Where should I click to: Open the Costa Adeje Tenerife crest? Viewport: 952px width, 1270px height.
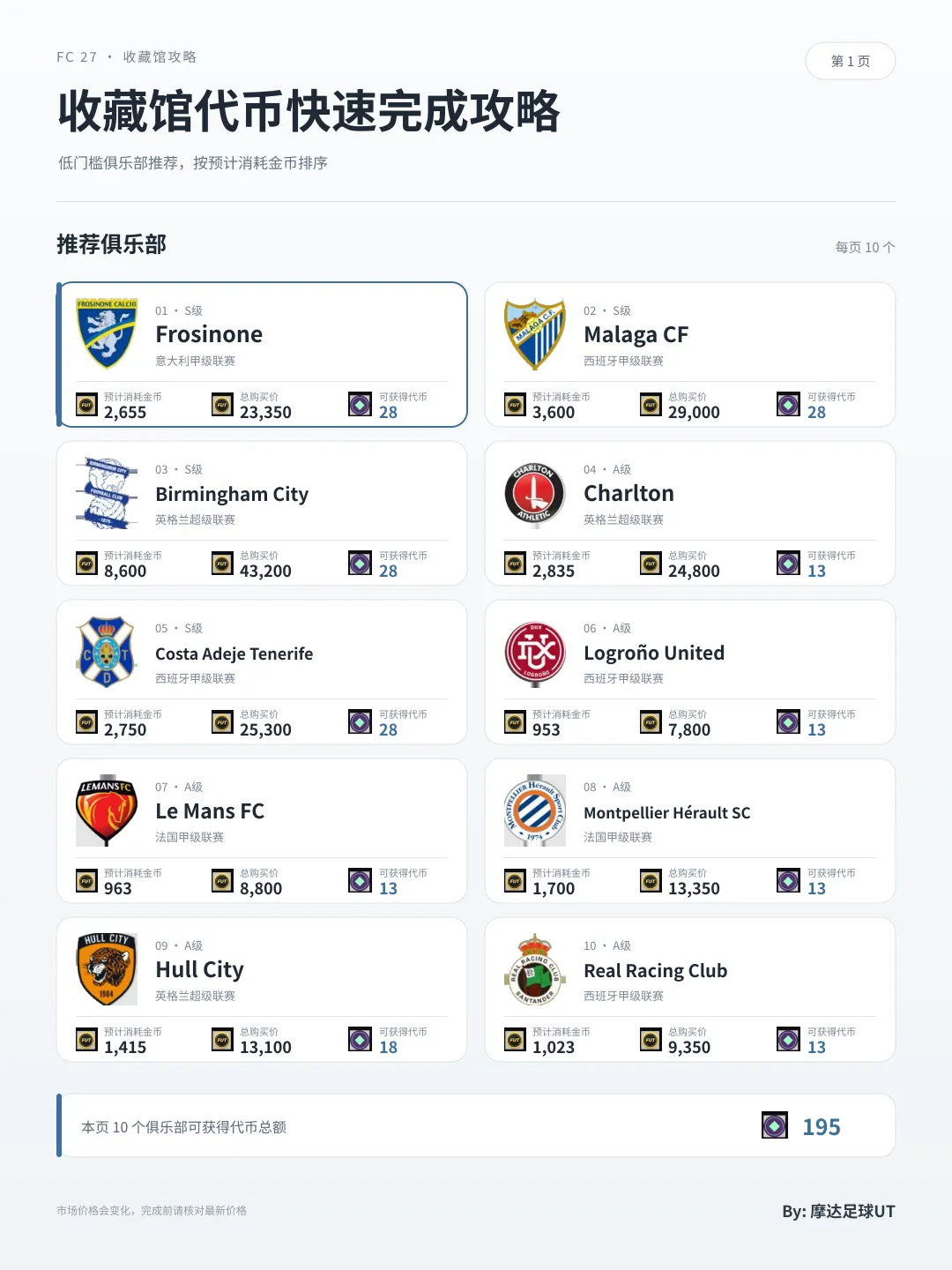[x=107, y=652]
